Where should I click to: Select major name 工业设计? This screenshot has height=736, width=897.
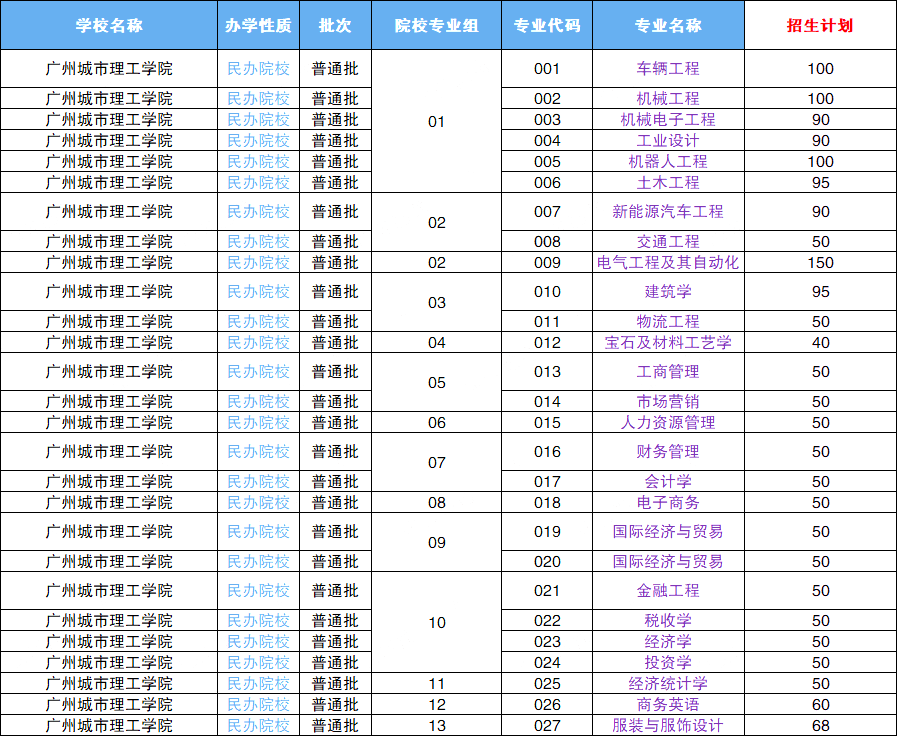668,141
